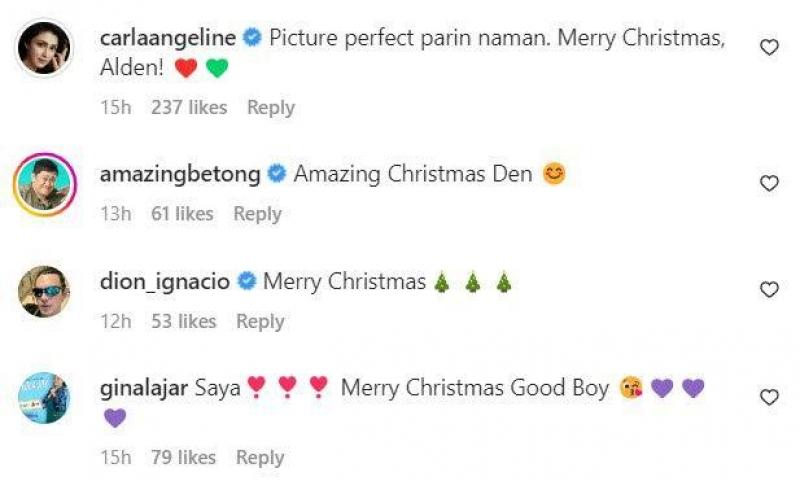Image resolution: width=800 pixels, height=481 pixels.
Task: Reply to amazingbetong's comment
Action: (x=258, y=213)
